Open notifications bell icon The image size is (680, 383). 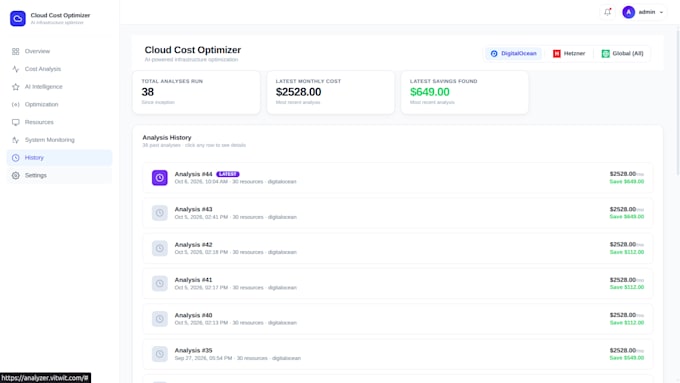pos(608,12)
